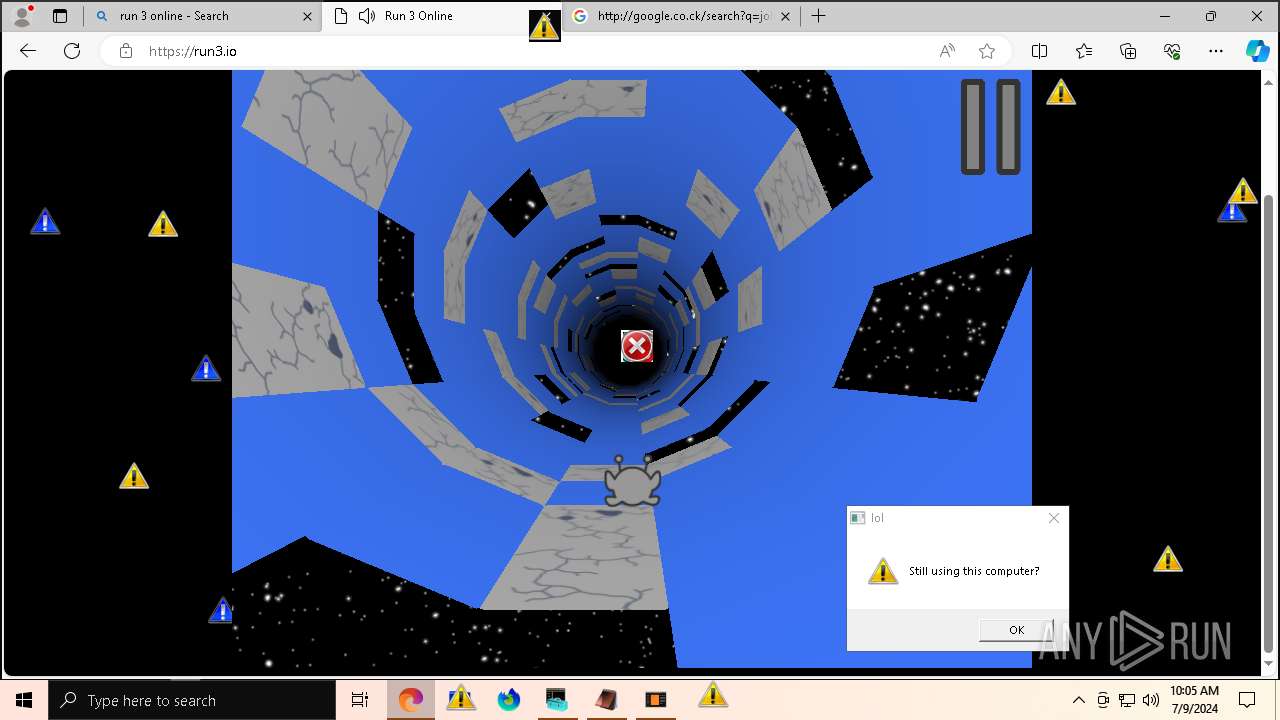Open the Windows Start menu
Image resolution: width=1280 pixels, height=720 pixels.
coord(24,700)
